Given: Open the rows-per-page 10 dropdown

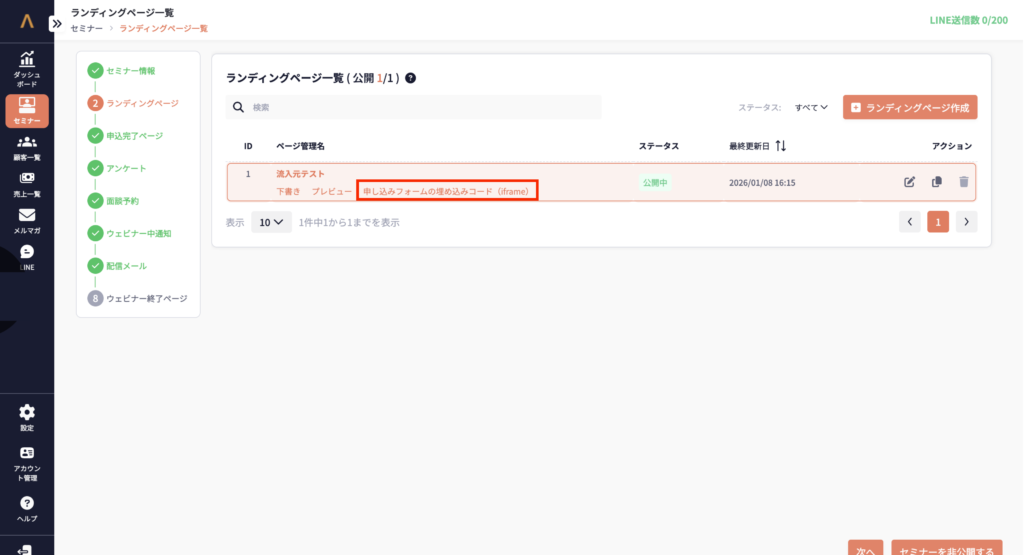Looking at the screenshot, I should pyautogui.click(x=271, y=222).
